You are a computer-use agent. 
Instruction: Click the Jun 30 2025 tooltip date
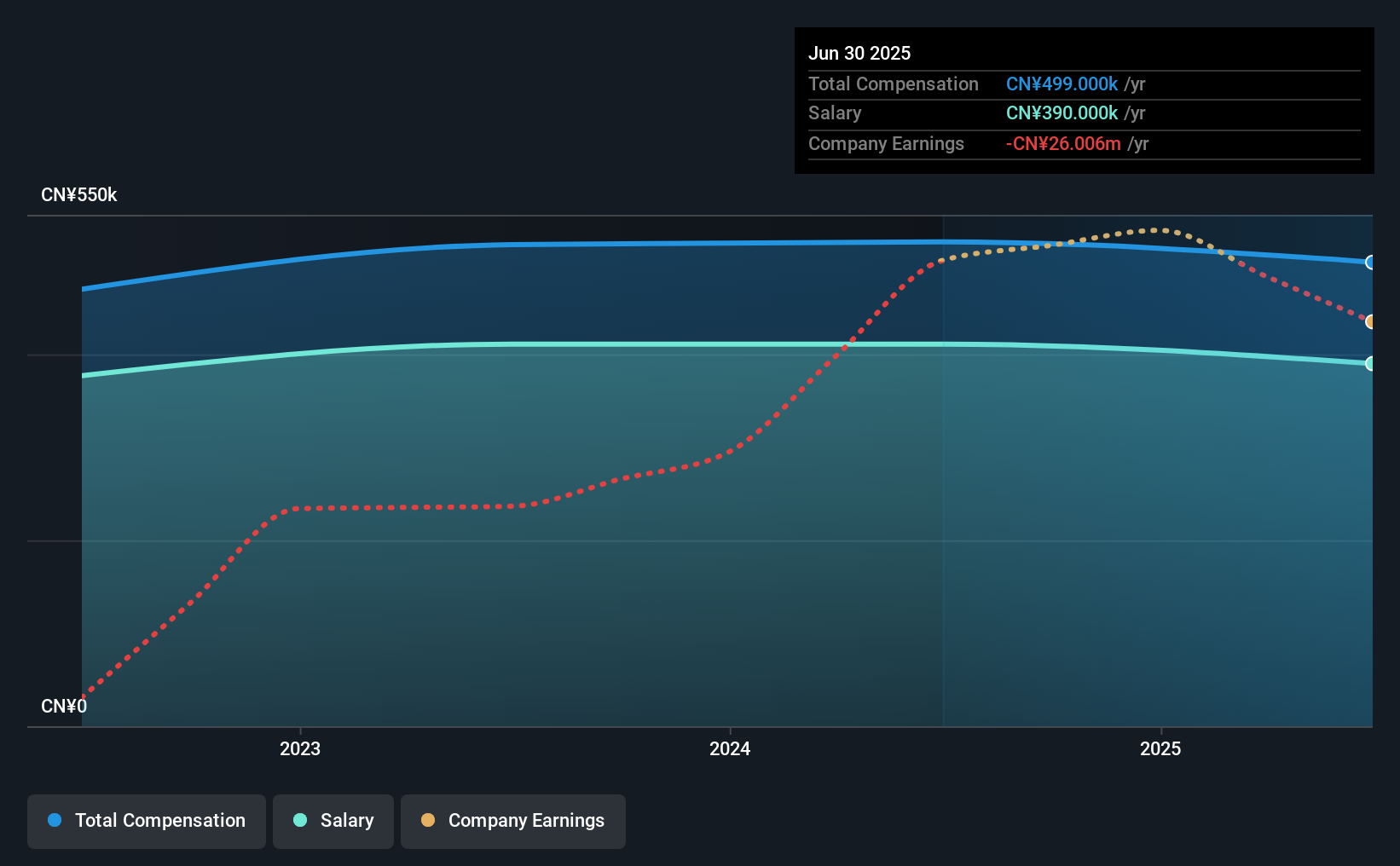pos(859,53)
